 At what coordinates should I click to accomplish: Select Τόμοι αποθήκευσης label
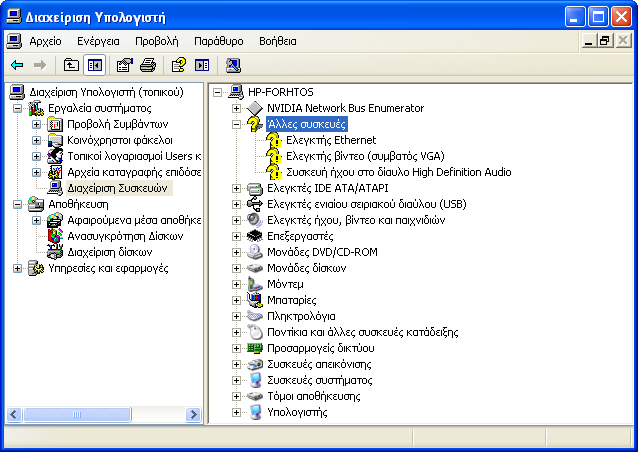(x=313, y=396)
